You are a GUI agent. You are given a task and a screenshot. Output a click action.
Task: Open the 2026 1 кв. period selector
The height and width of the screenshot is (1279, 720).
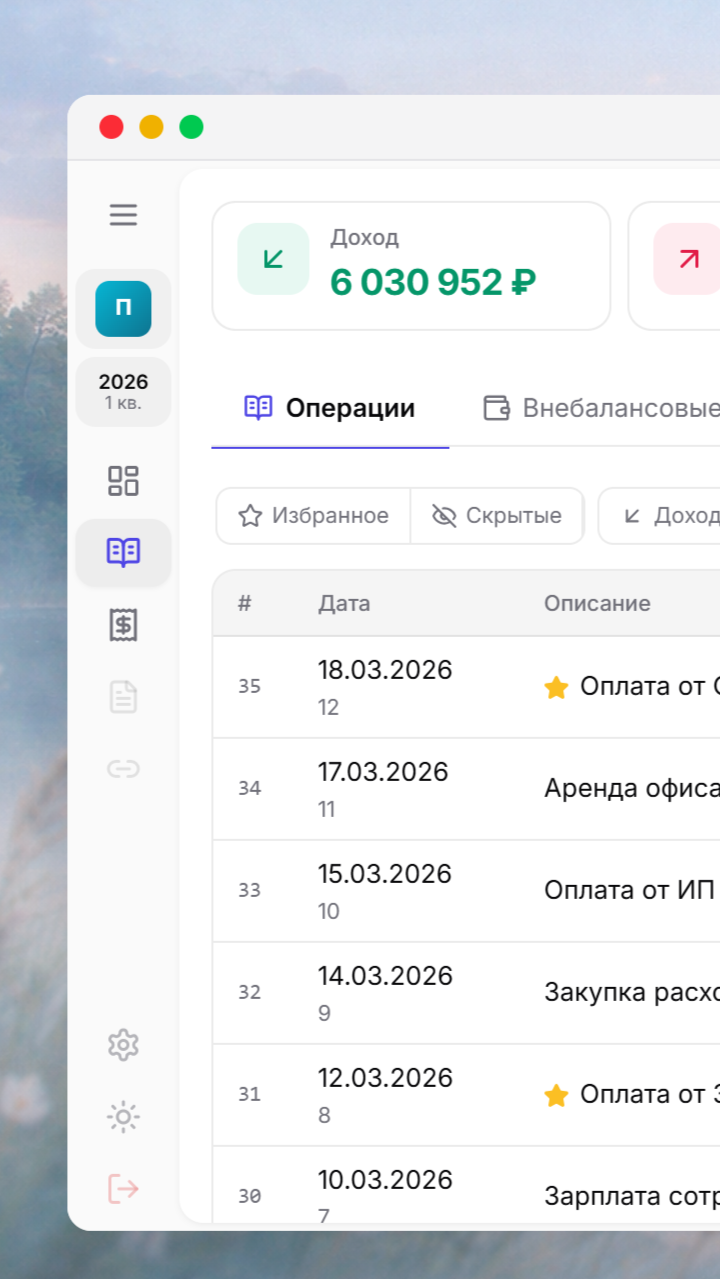[x=123, y=391]
